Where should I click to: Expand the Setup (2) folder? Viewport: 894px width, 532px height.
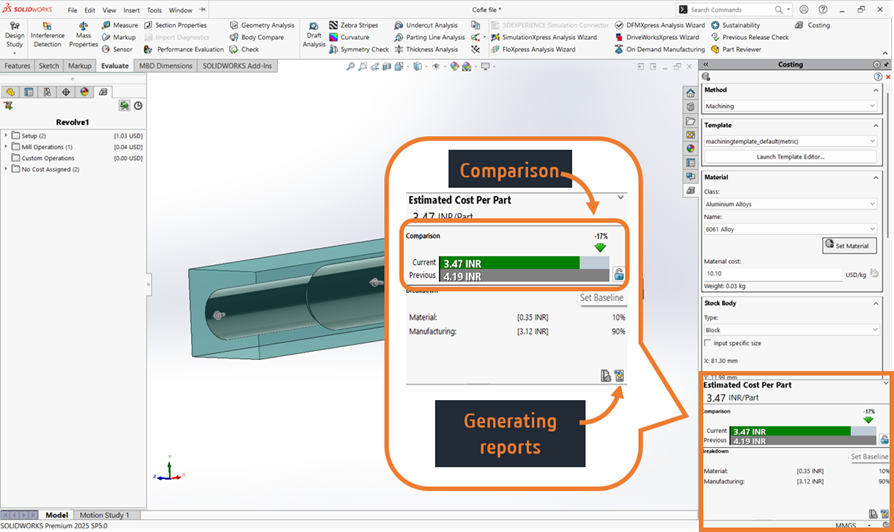[x=6, y=136]
